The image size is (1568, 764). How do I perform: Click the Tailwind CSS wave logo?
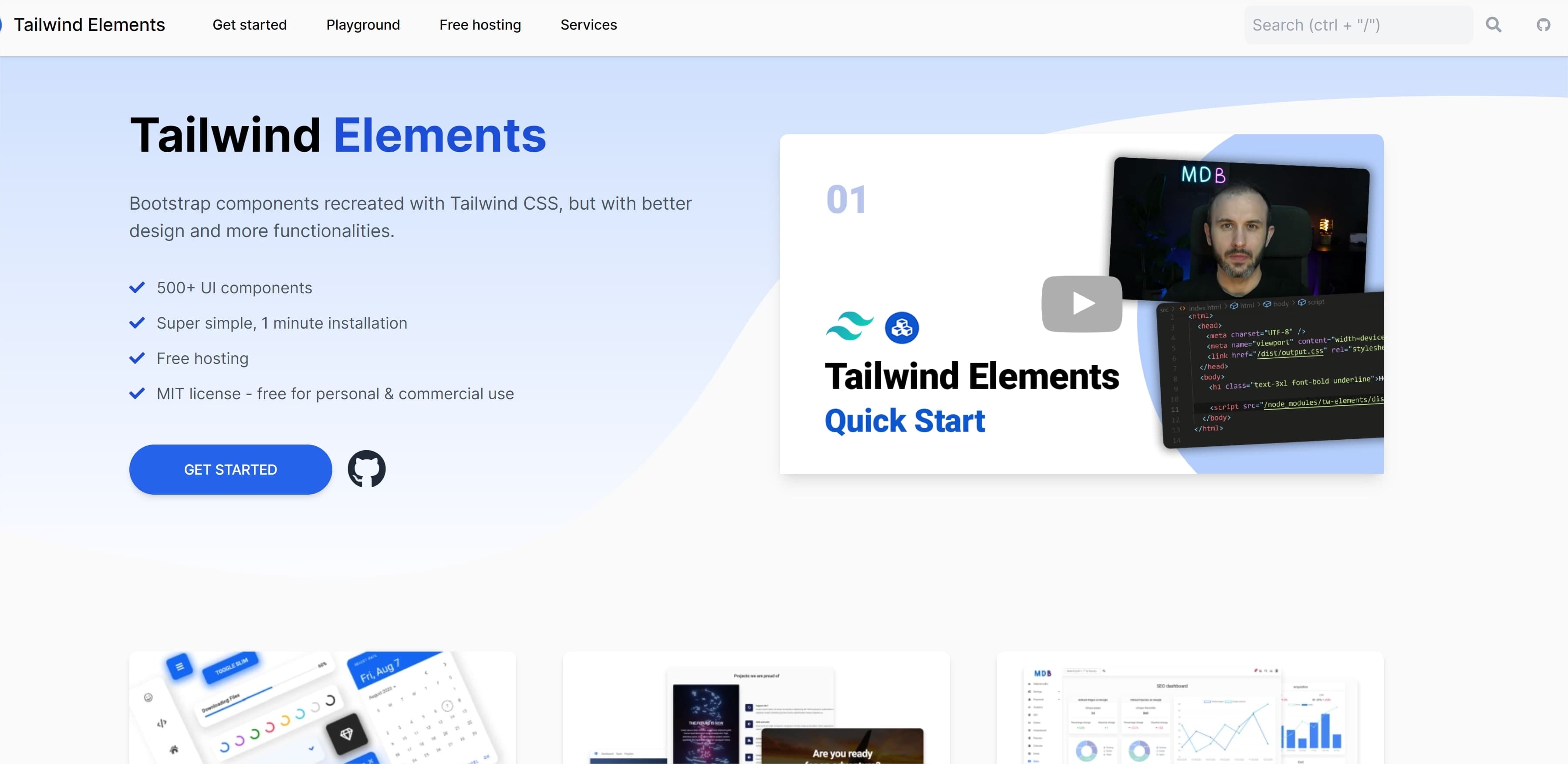click(849, 326)
